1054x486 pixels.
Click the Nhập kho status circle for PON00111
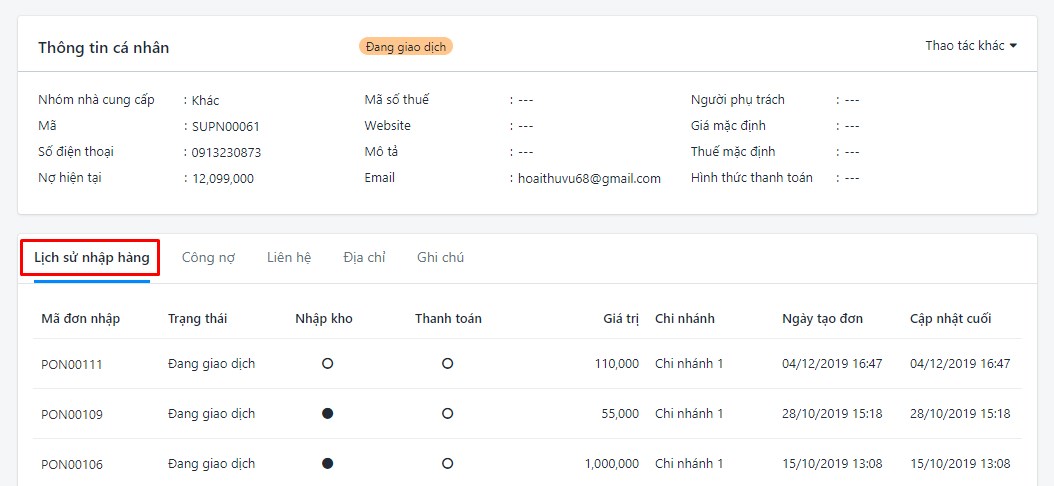coord(327,364)
